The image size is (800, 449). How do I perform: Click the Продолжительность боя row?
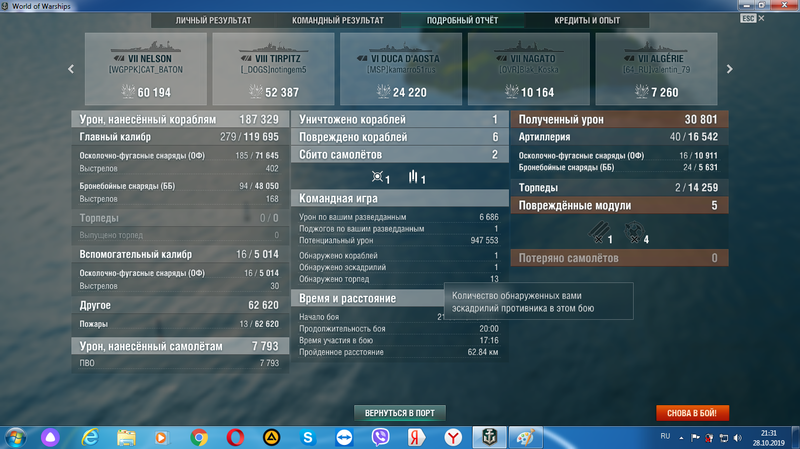[399, 329]
